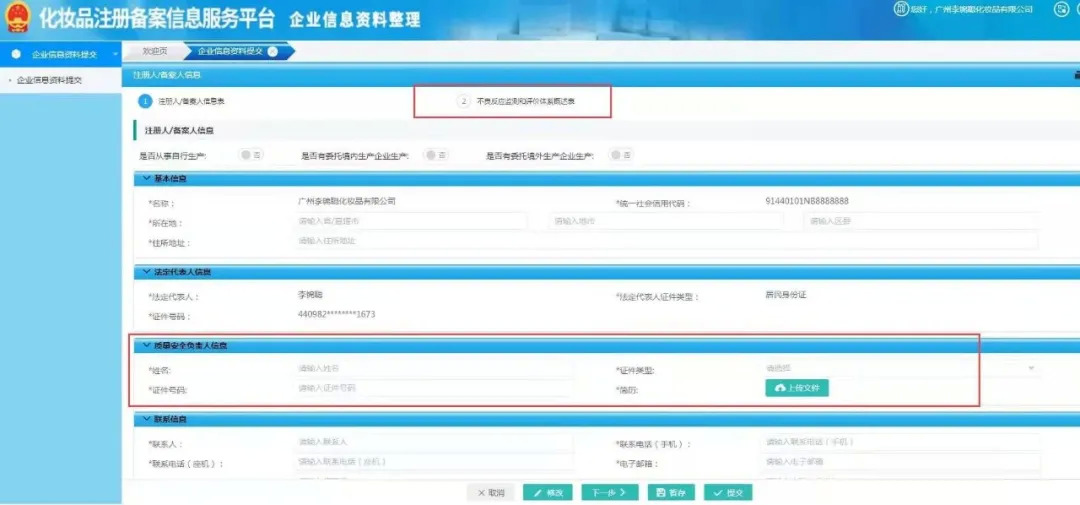The width and height of the screenshot is (1080, 505).
Task: Click the step 2 circle for 不良反应监测表
Action: click(463, 101)
